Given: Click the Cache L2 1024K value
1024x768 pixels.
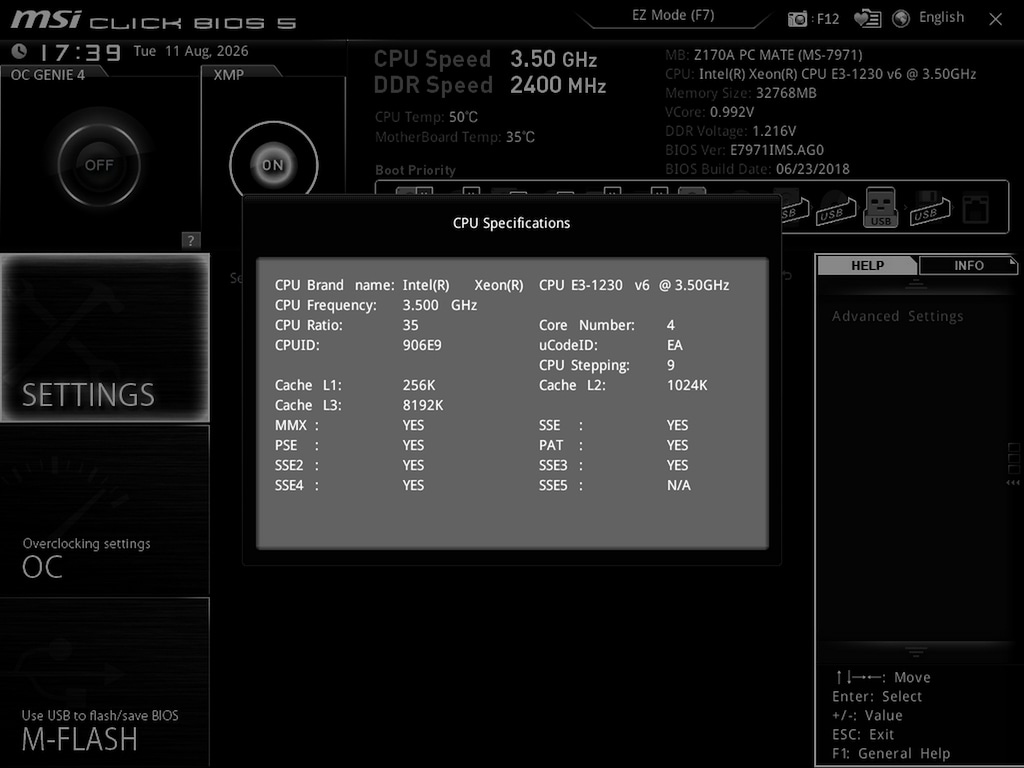Looking at the screenshot, I should coord(686,385).
